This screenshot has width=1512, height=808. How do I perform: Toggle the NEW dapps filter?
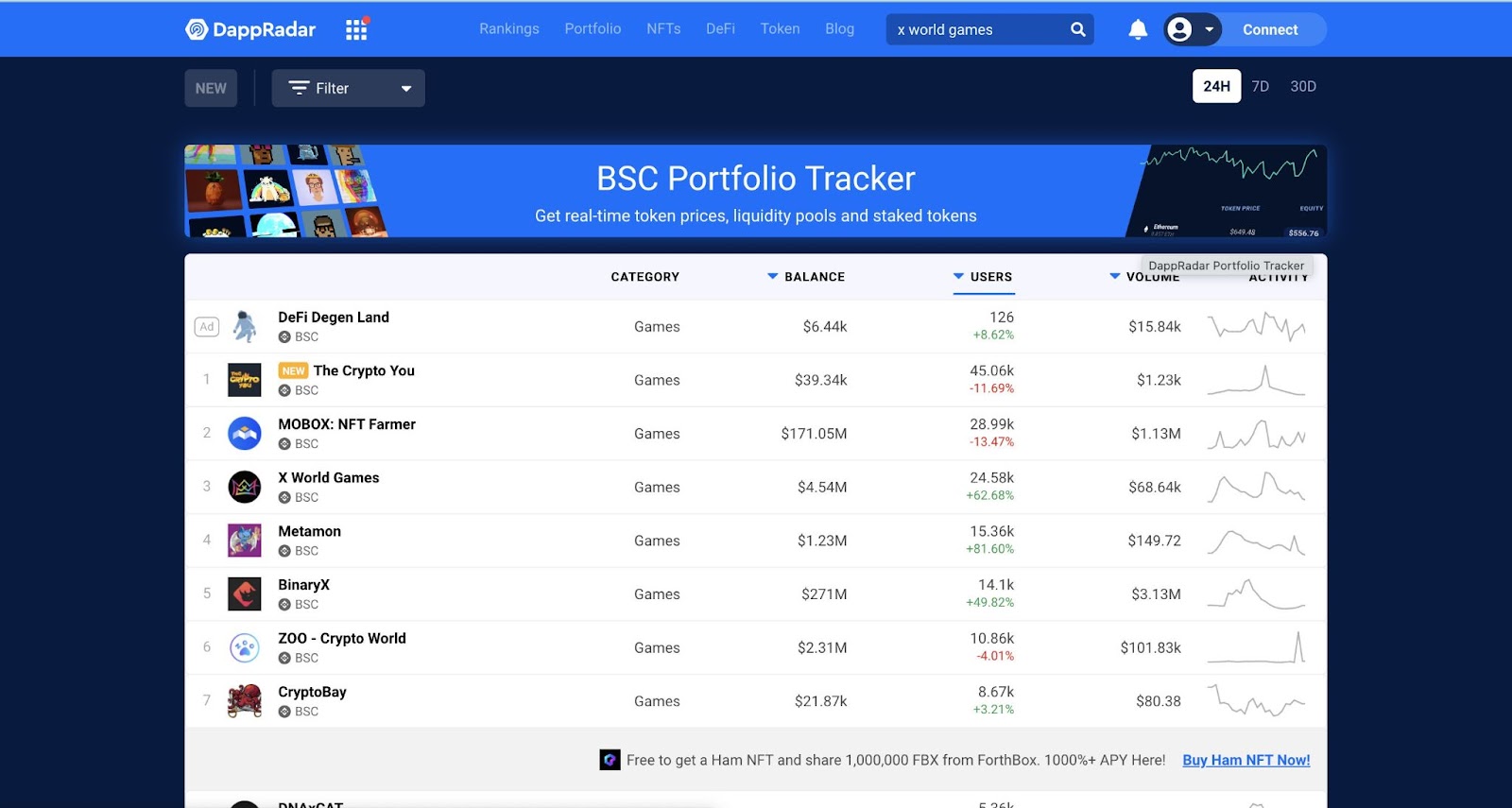coord(211,88)
